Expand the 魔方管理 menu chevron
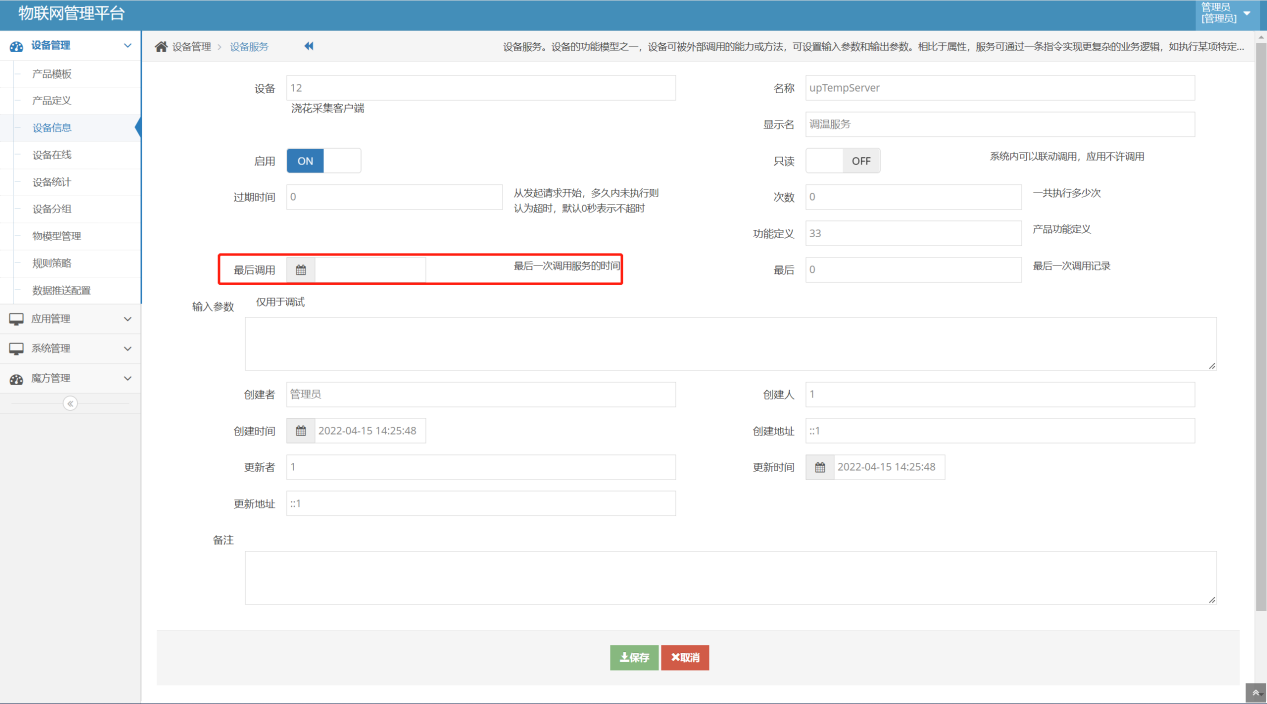 click(x=127, y=379)
